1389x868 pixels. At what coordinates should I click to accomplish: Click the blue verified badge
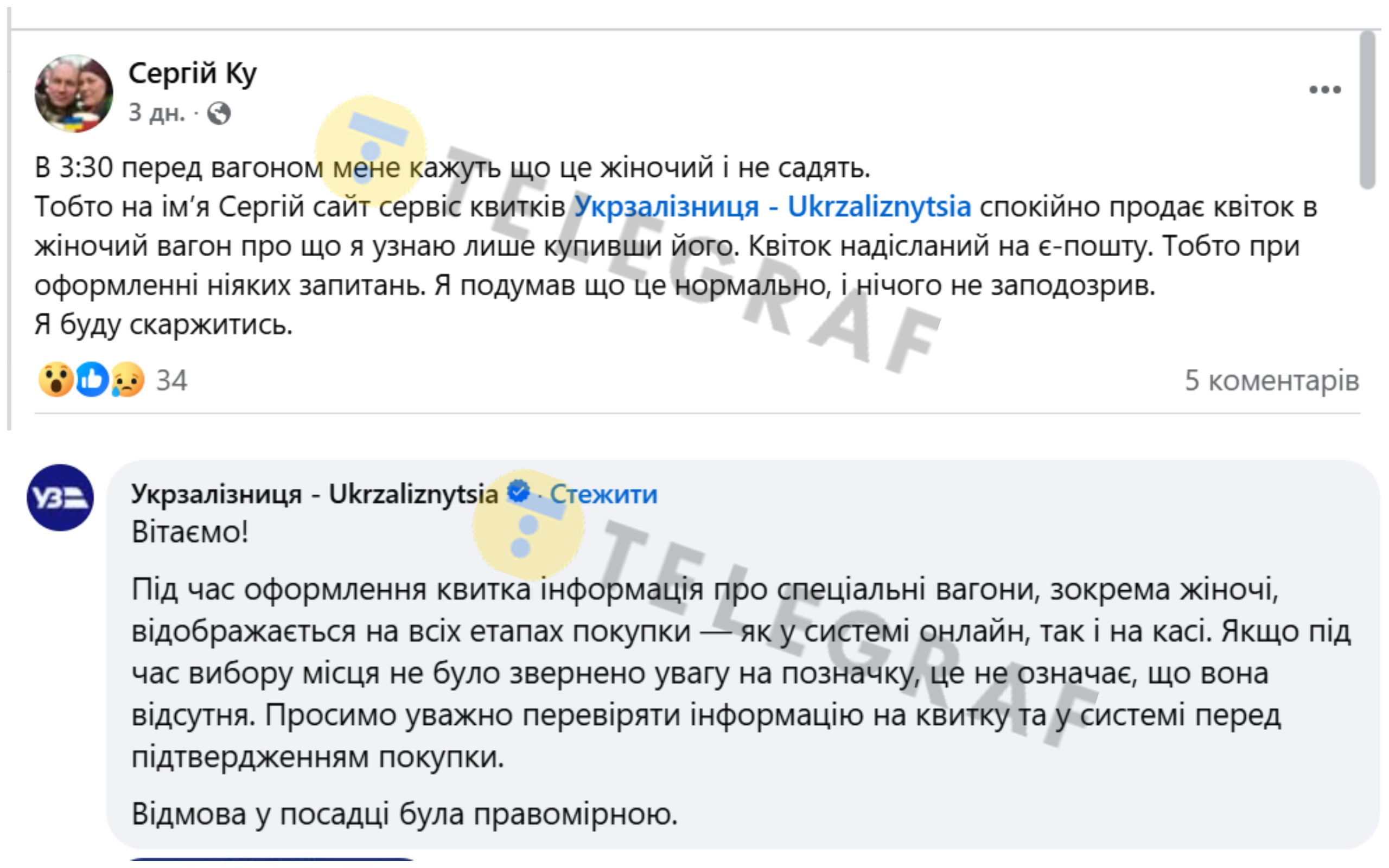tap(519, 493)
